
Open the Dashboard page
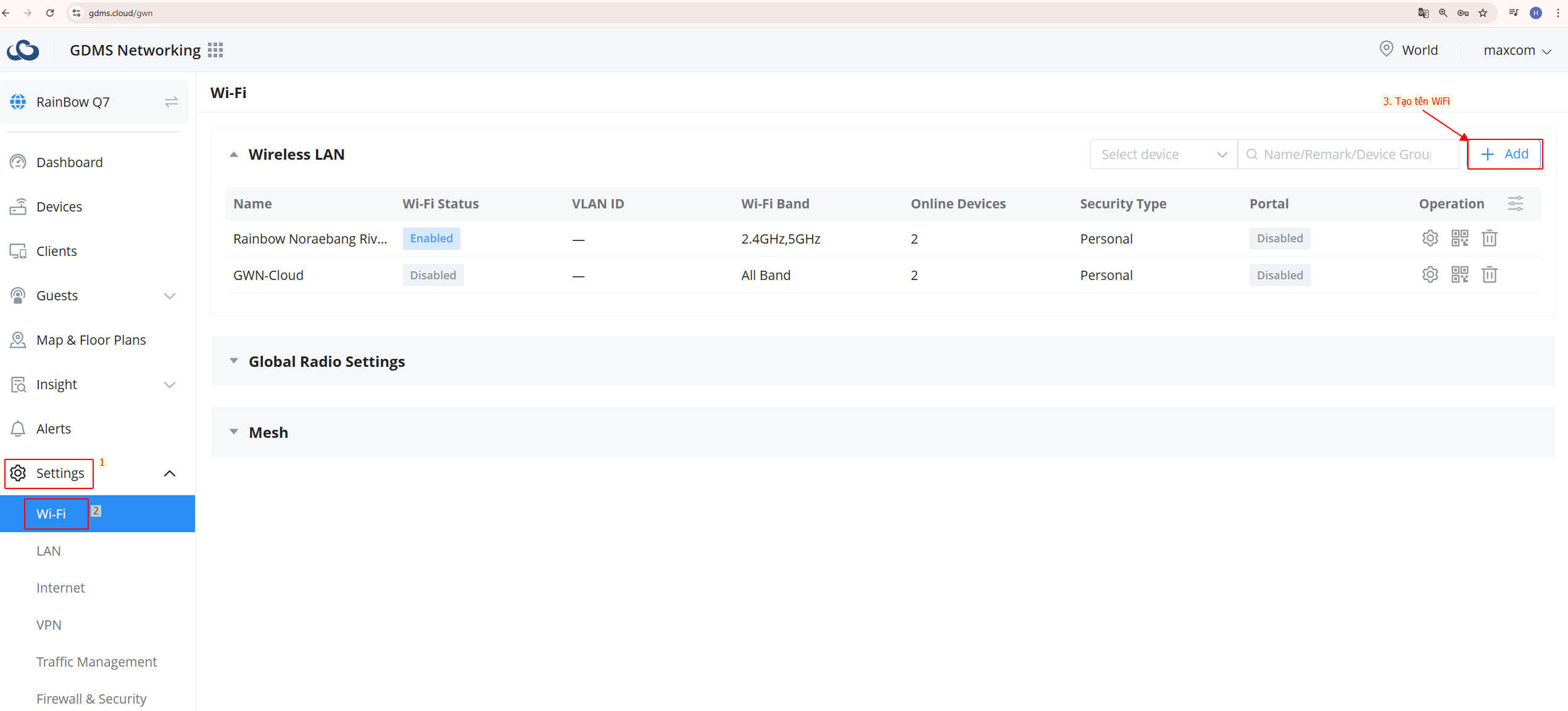coord(69,162)
